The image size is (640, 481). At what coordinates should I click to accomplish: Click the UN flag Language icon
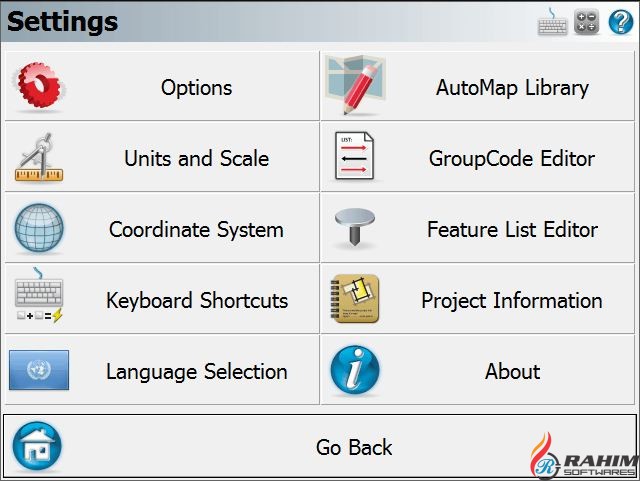pos(39,370)
